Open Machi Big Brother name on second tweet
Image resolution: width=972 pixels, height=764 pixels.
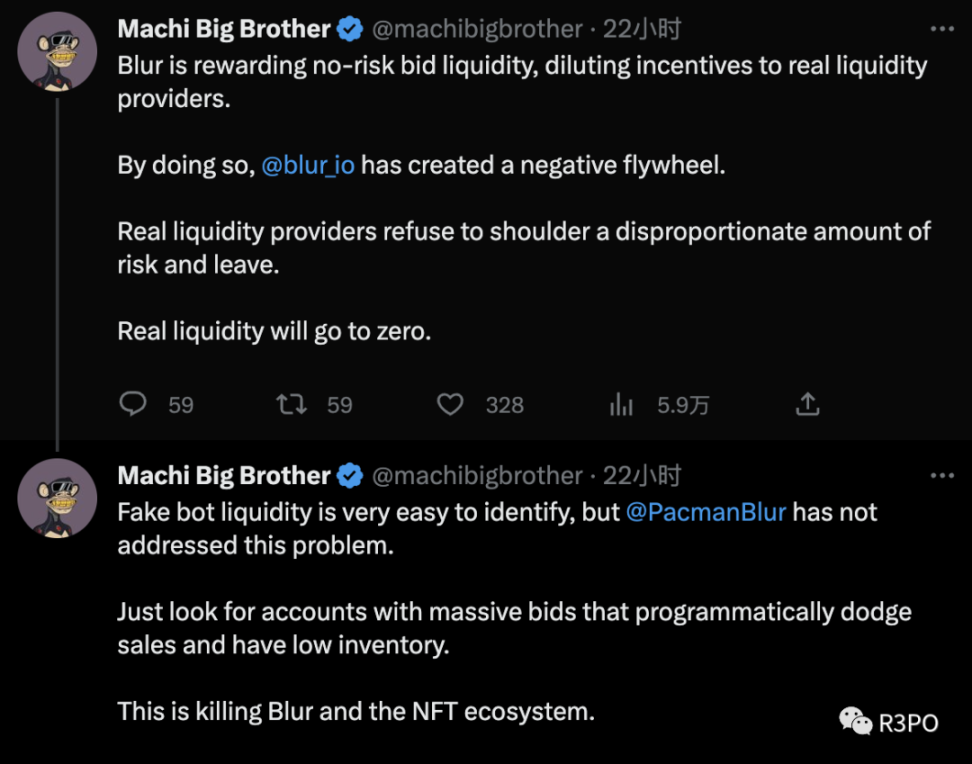coord(224,476)
